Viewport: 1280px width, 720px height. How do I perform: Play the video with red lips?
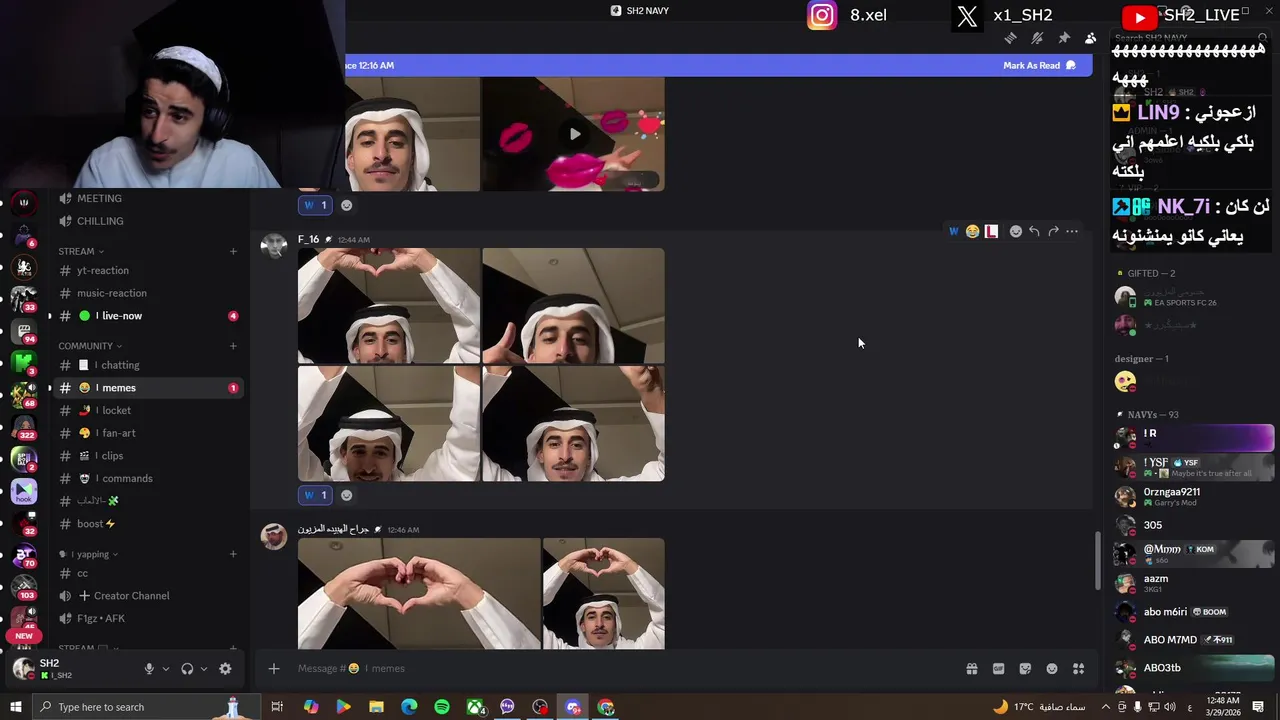(x=573, y=134)
